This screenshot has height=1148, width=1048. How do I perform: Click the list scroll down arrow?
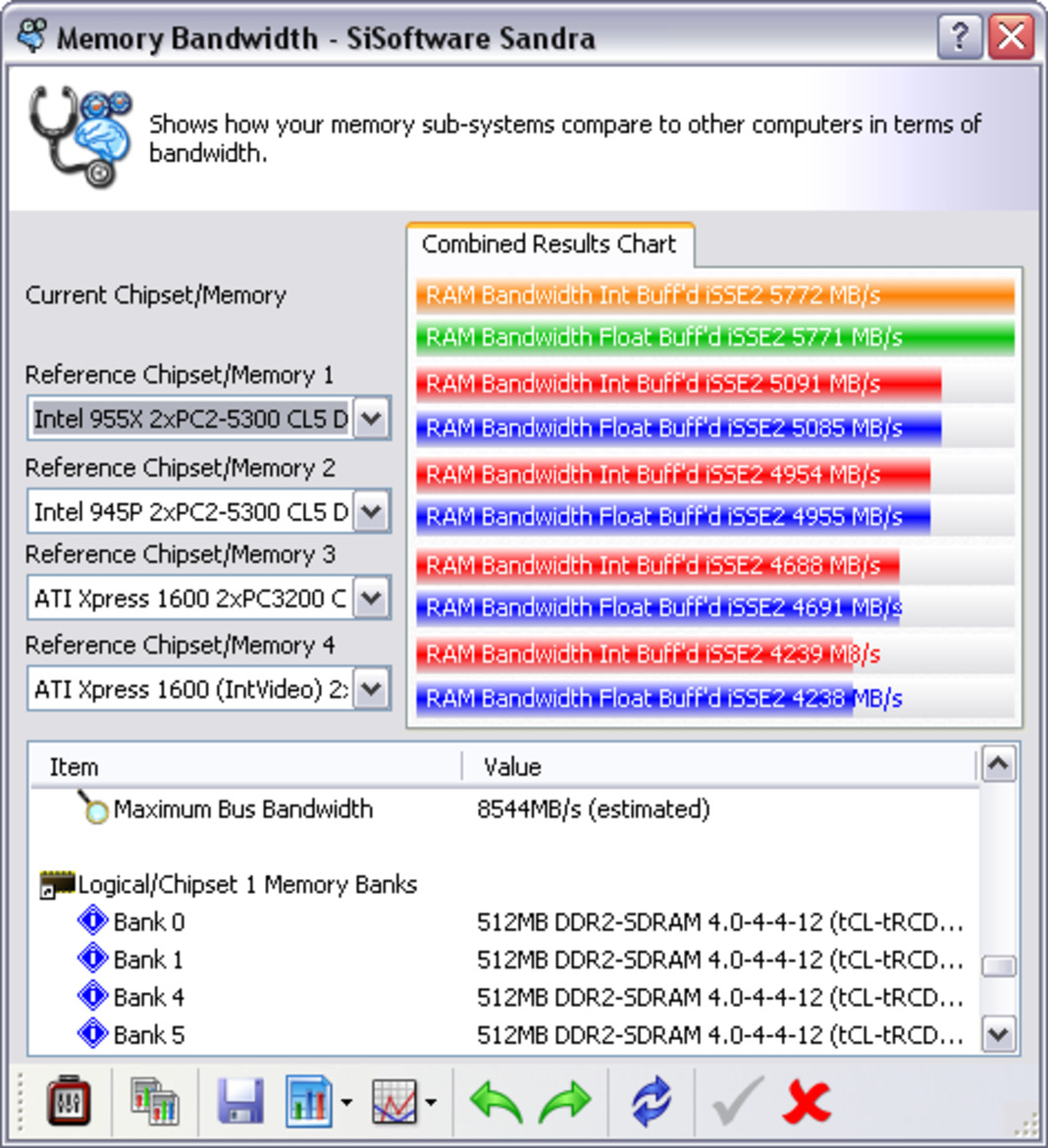[x=999, y=1034]
